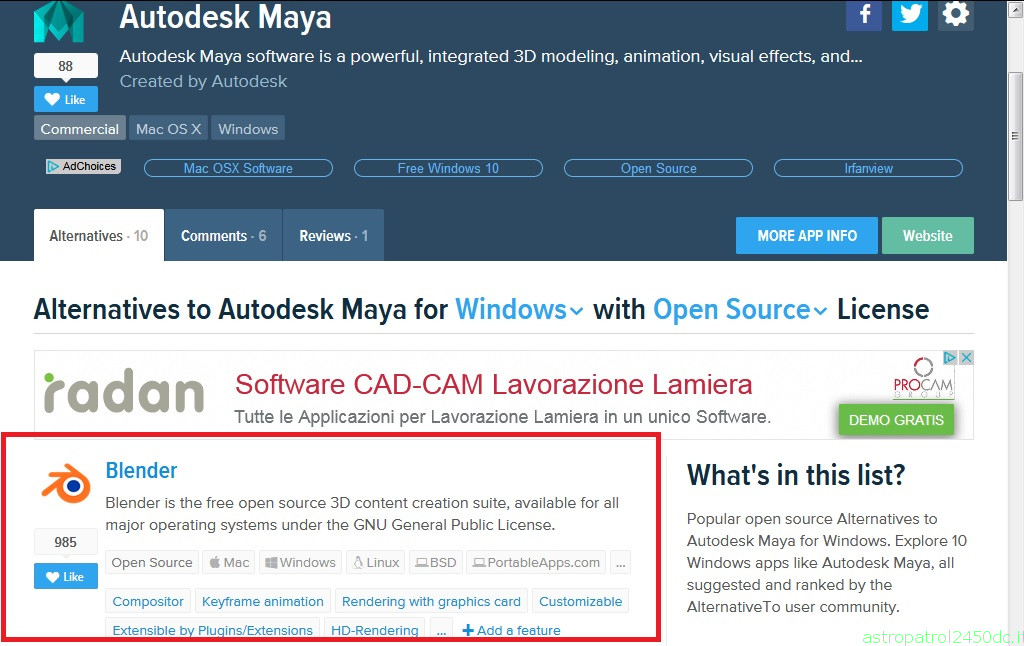
Task: Like Blender with the heart button
Action: [x=66, y=576]
